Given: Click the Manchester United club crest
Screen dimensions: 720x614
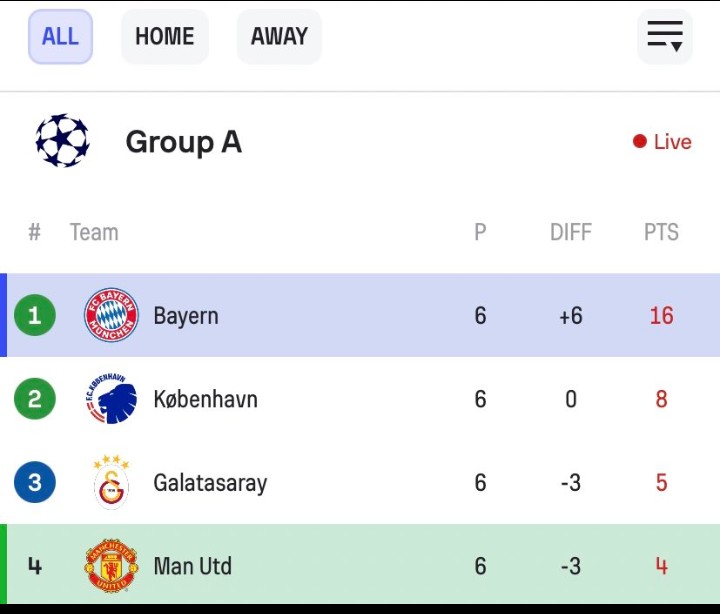Looking at the screenshot, I should click(x=111, y=566).
